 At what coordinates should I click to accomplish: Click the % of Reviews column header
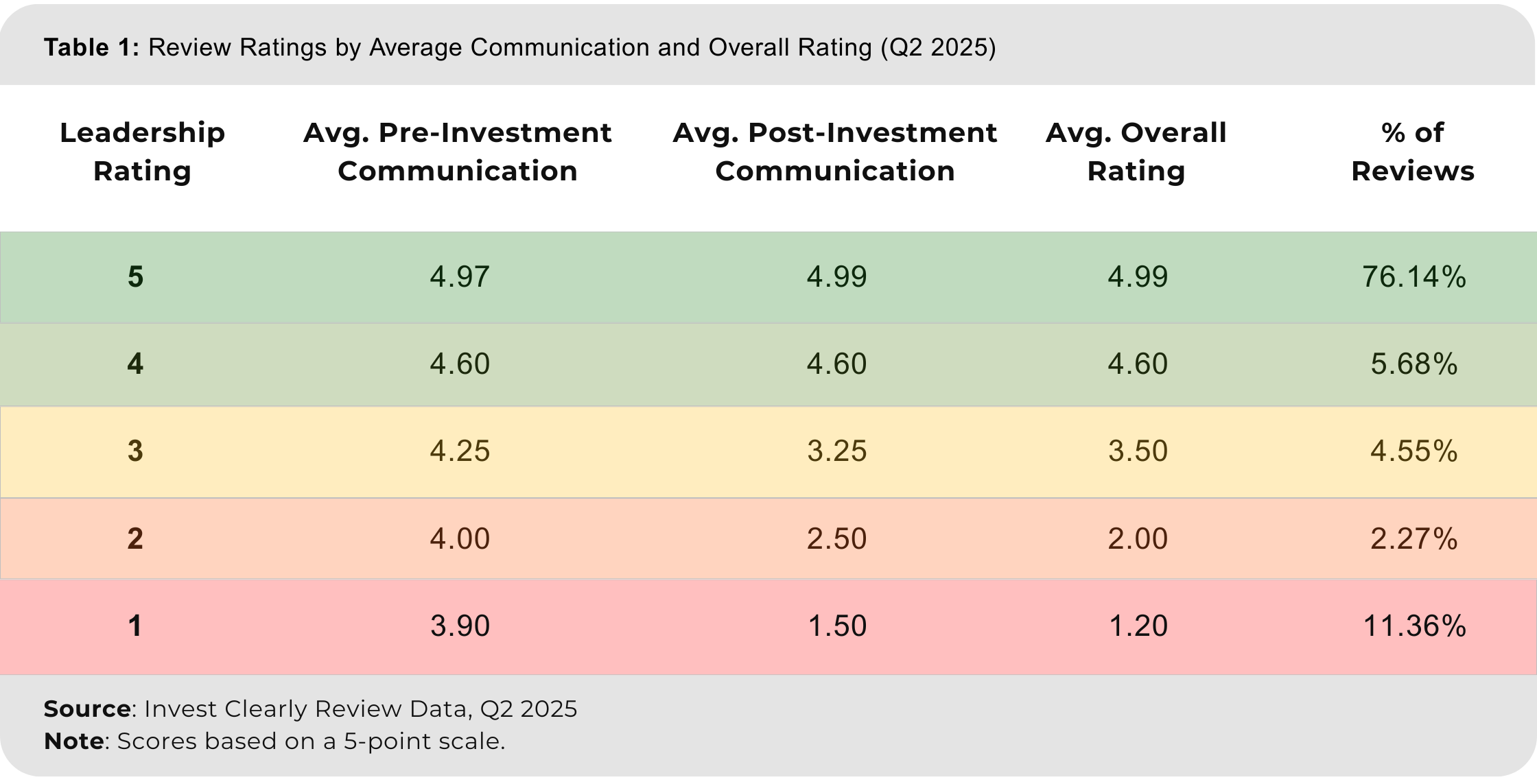tap(1413, 152)
